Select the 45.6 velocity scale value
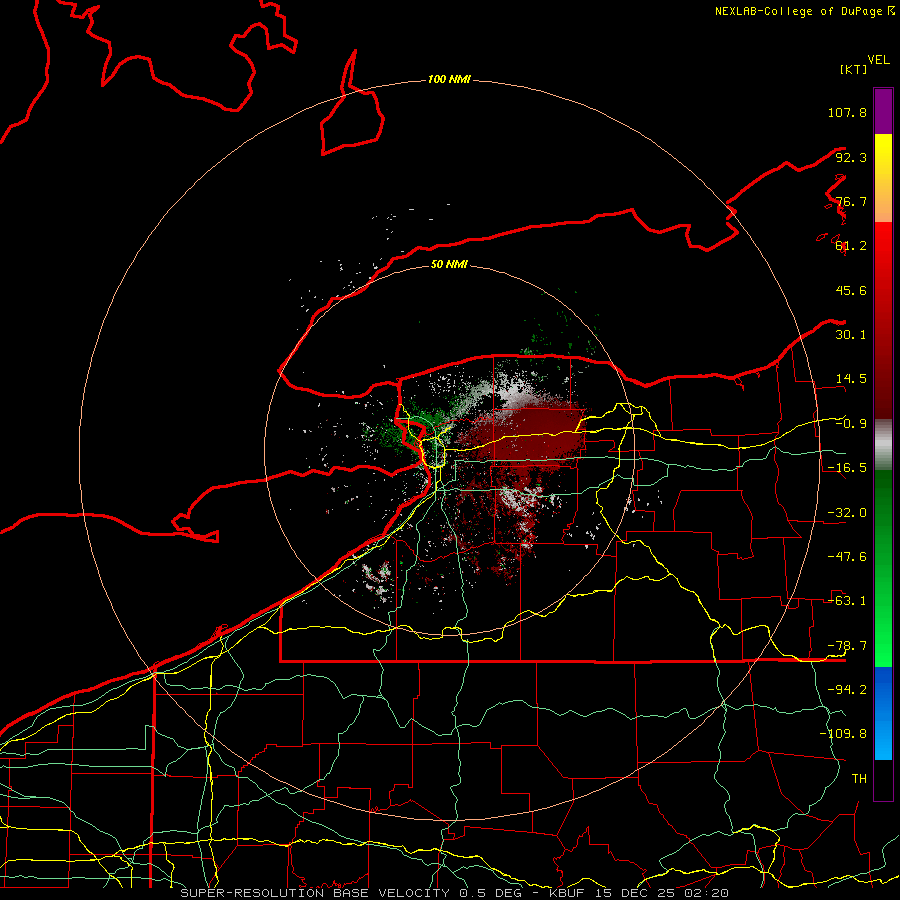Screen dimensions: 900x900 click(x=851, y=290)
